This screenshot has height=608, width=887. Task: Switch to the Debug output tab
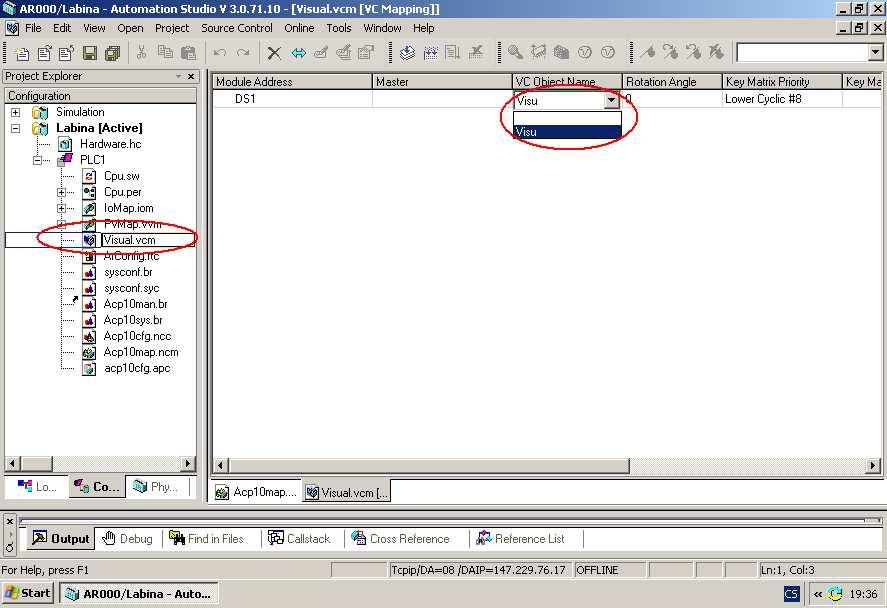pos(128,538)
